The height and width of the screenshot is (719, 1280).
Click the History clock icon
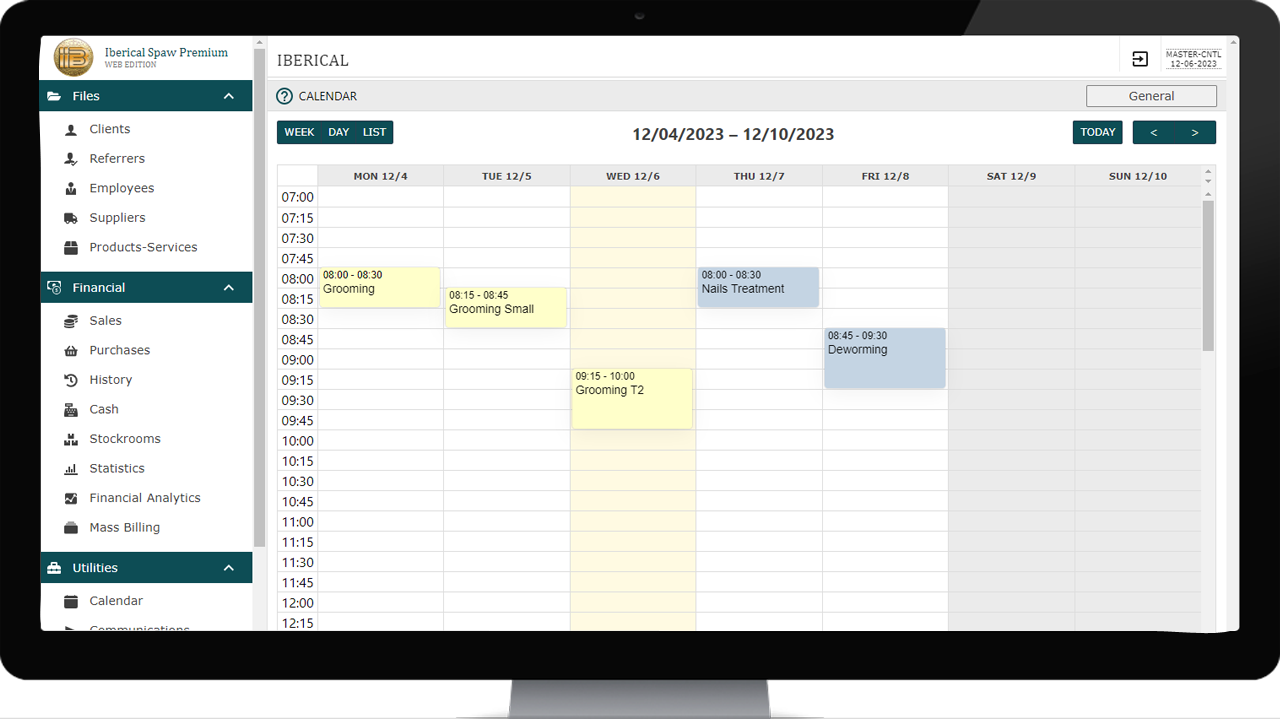(71, 380)
